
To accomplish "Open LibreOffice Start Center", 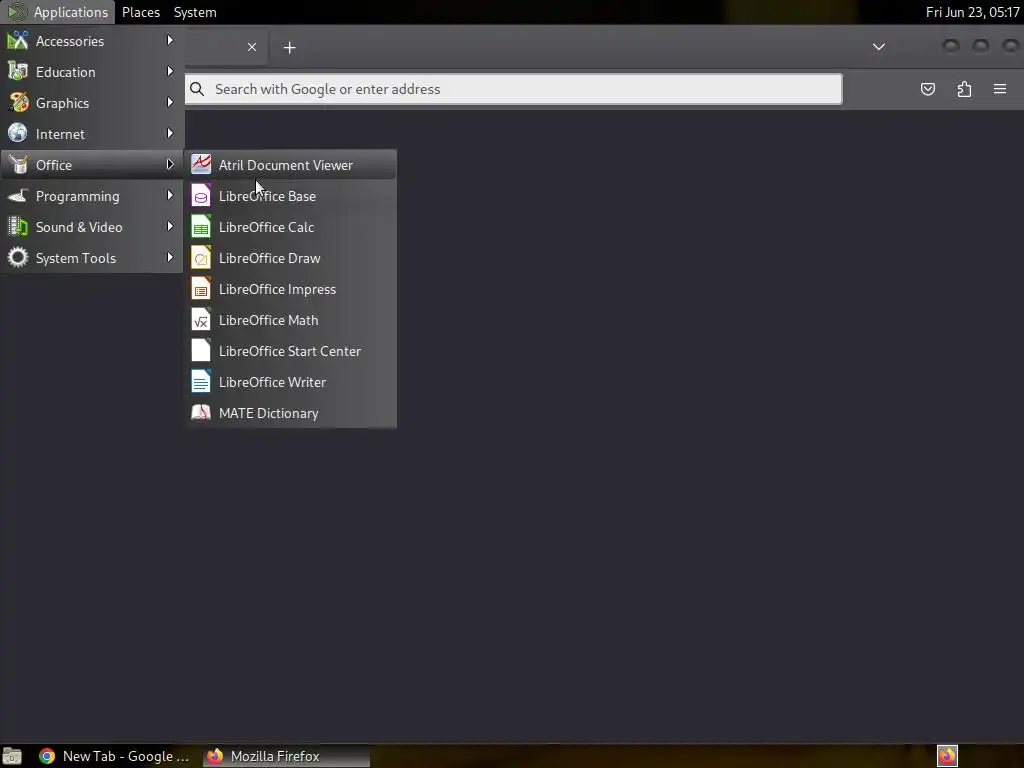I will coord(291,351).
